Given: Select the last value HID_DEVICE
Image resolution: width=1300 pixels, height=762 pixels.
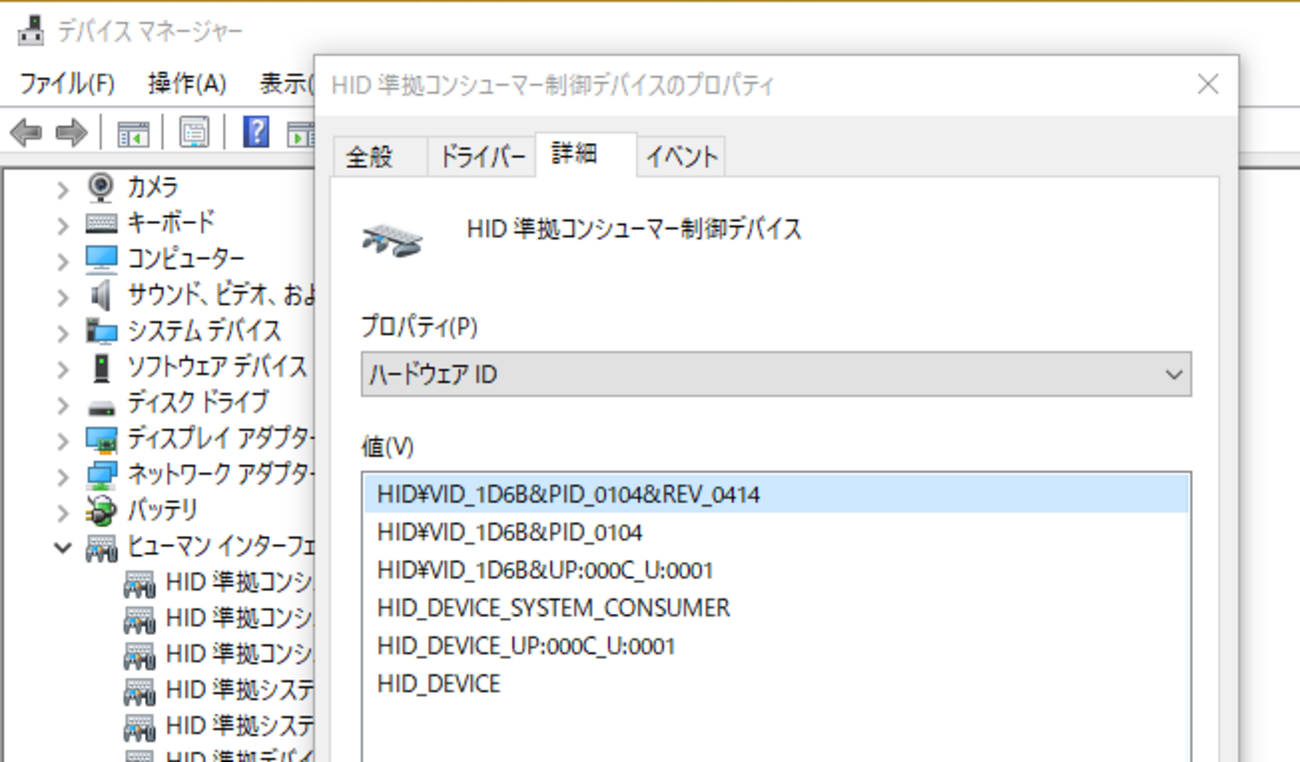Looking at the screenshot, I should click(x=776, y=684).
